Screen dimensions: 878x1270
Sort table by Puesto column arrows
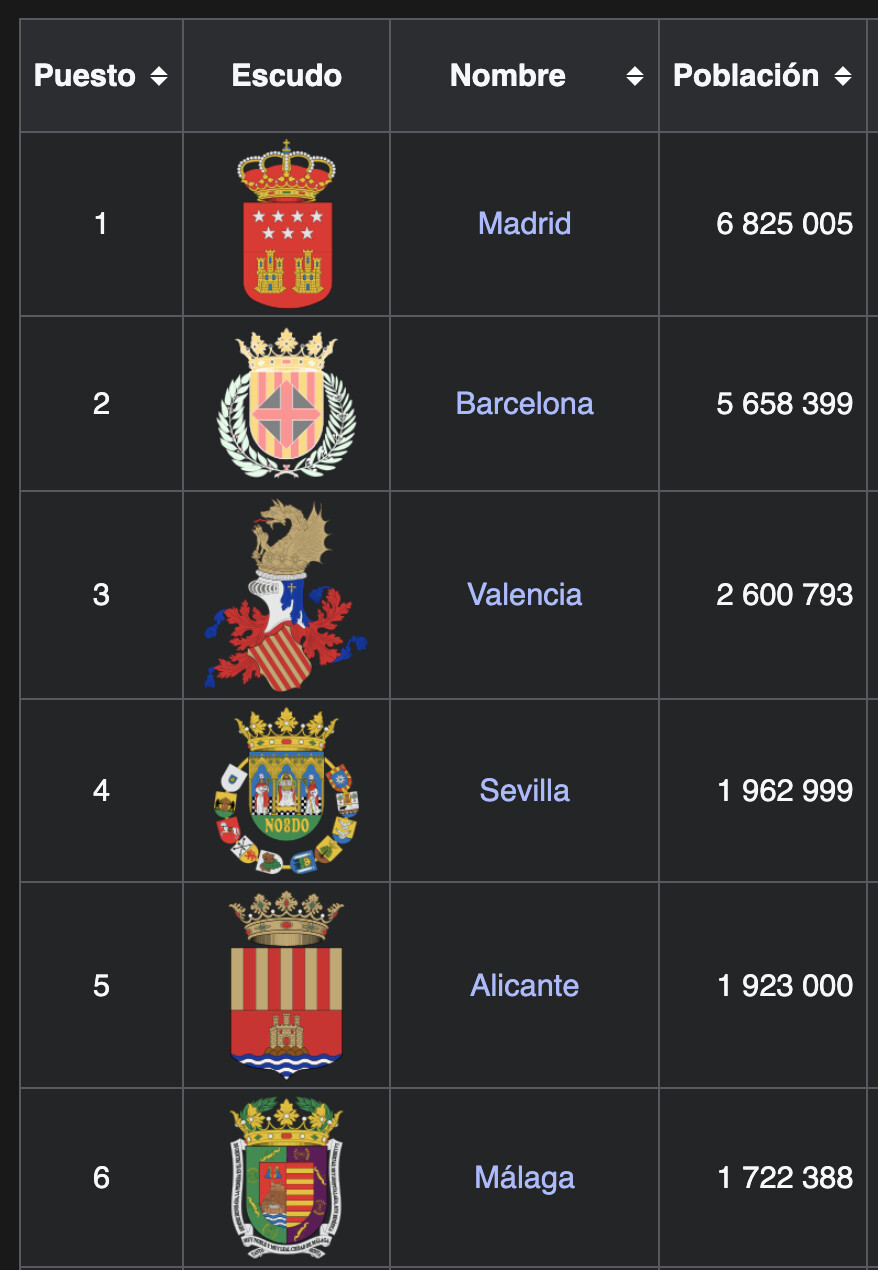158,76
